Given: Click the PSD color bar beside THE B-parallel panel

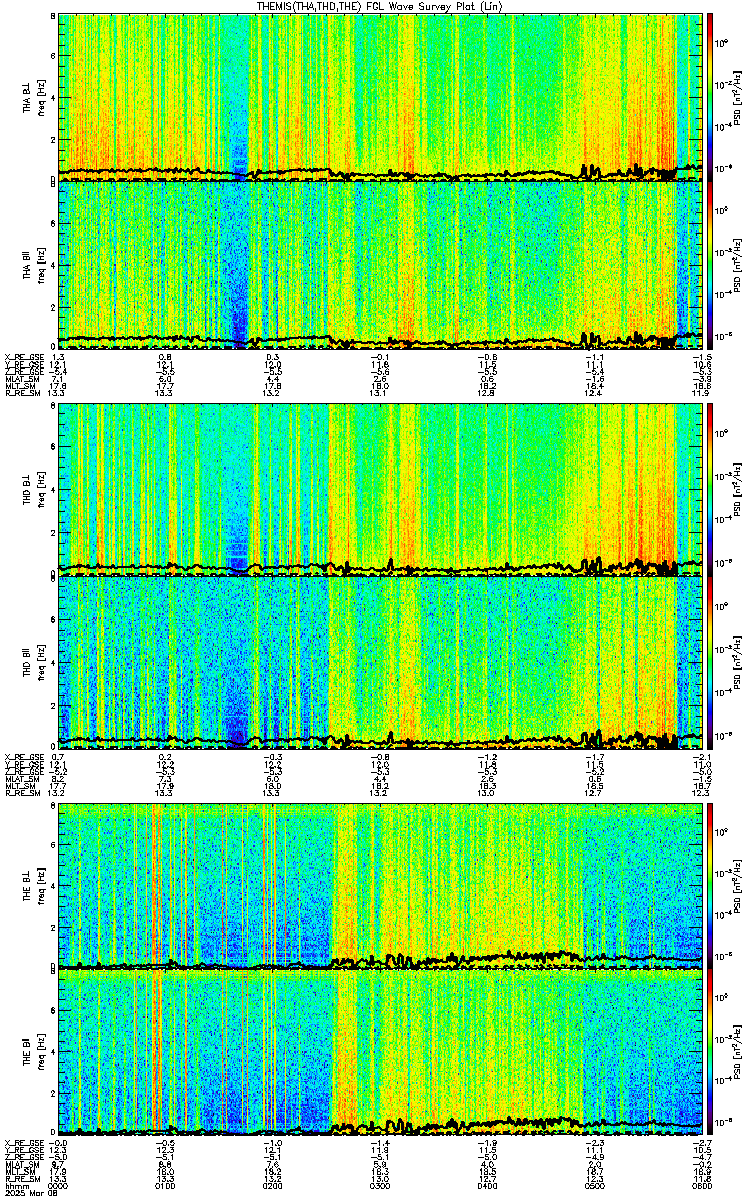Looking at the screenshot, I should [710, 1052].
